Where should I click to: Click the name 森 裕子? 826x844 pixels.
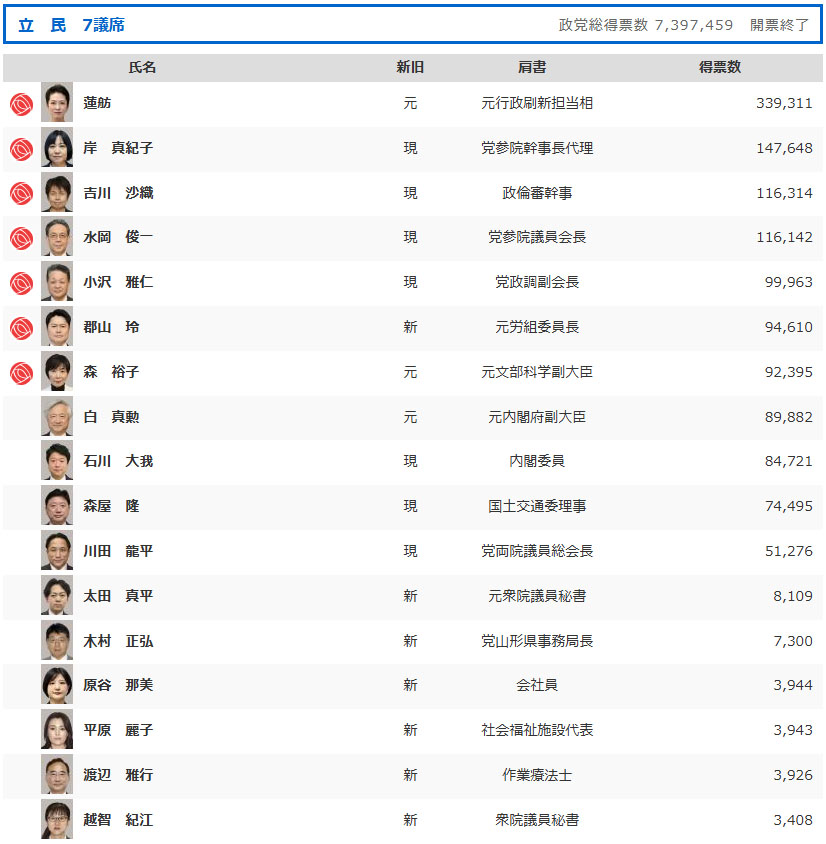click(111, 372)
